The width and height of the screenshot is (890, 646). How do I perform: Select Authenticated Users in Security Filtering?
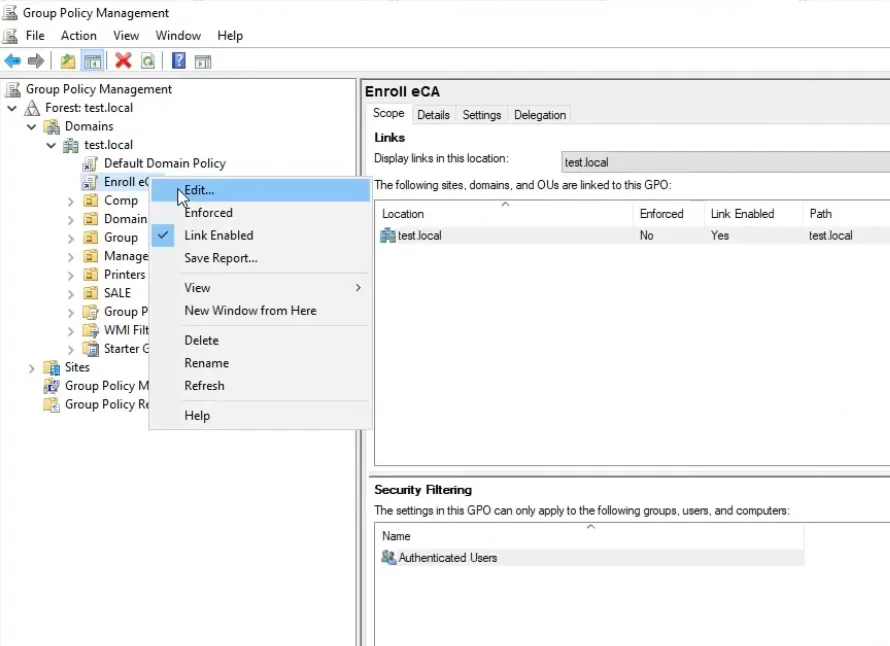pyautogui.click(x=590, y=557)
